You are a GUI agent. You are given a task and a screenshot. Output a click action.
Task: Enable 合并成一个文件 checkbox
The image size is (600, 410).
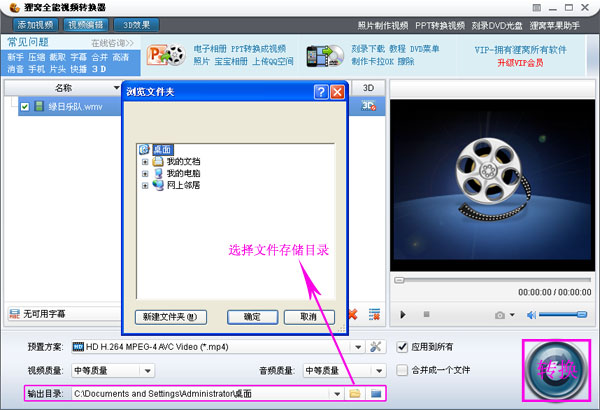[402, 370]
